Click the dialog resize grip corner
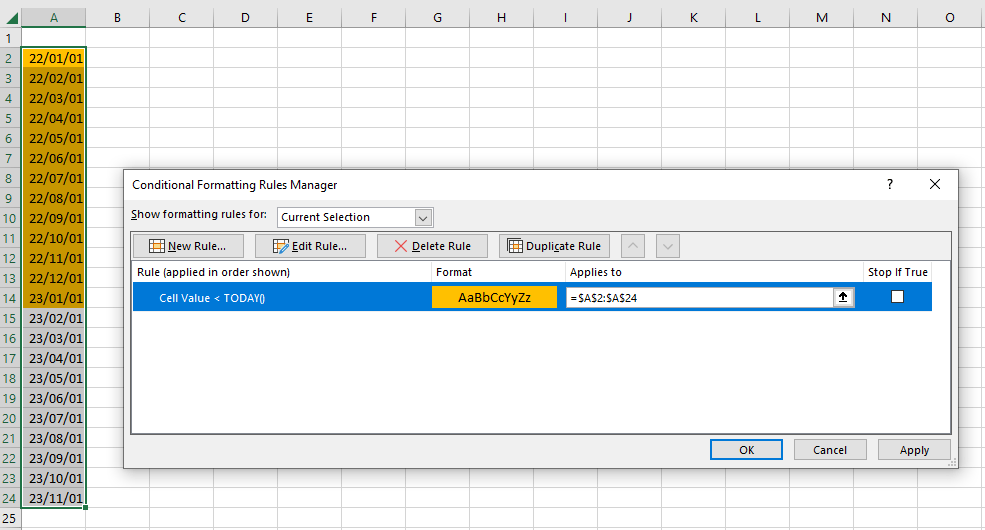985x530 pixels. 952,463
